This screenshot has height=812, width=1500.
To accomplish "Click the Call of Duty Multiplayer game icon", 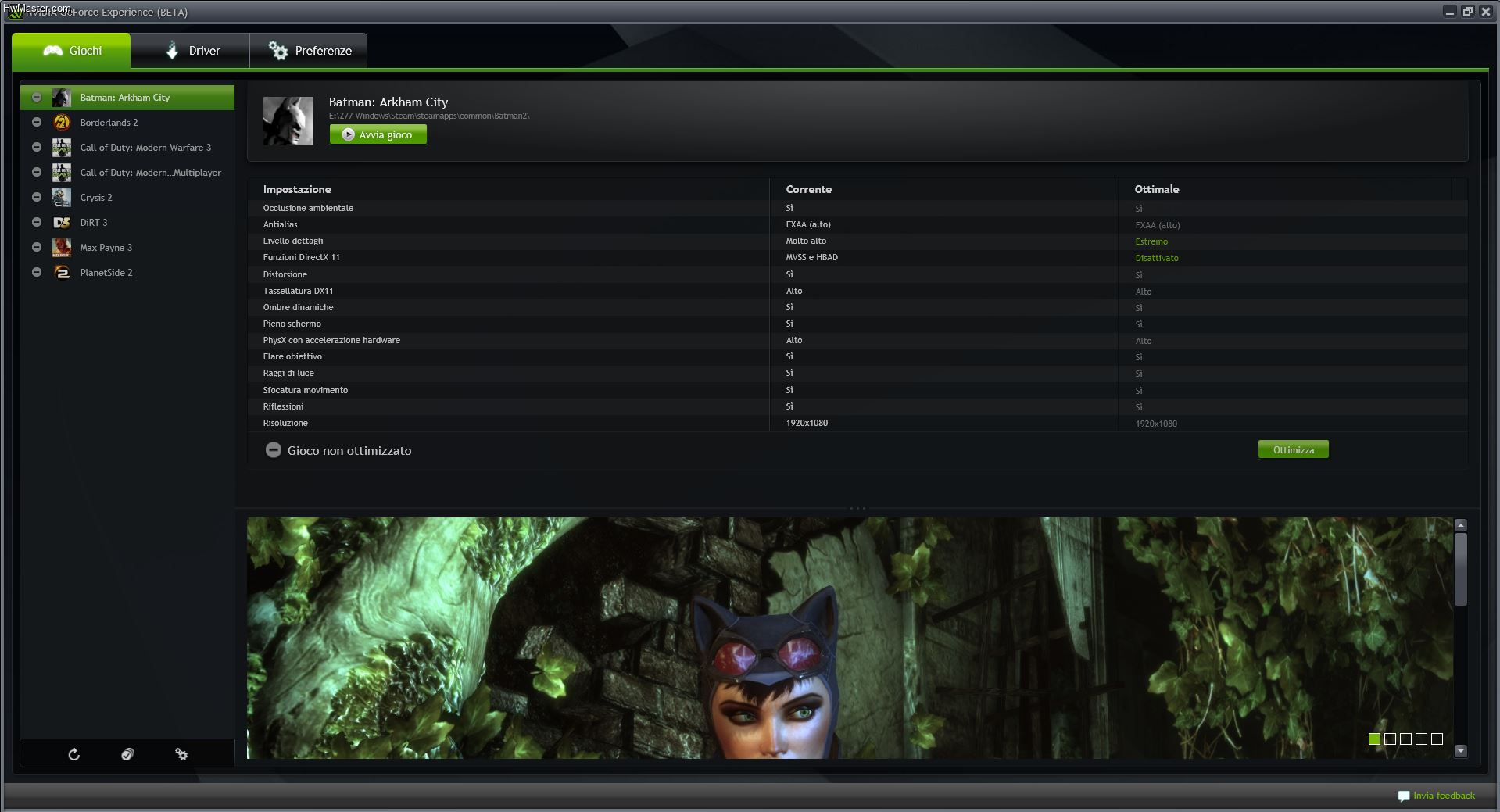I will (x=62, y=173).
